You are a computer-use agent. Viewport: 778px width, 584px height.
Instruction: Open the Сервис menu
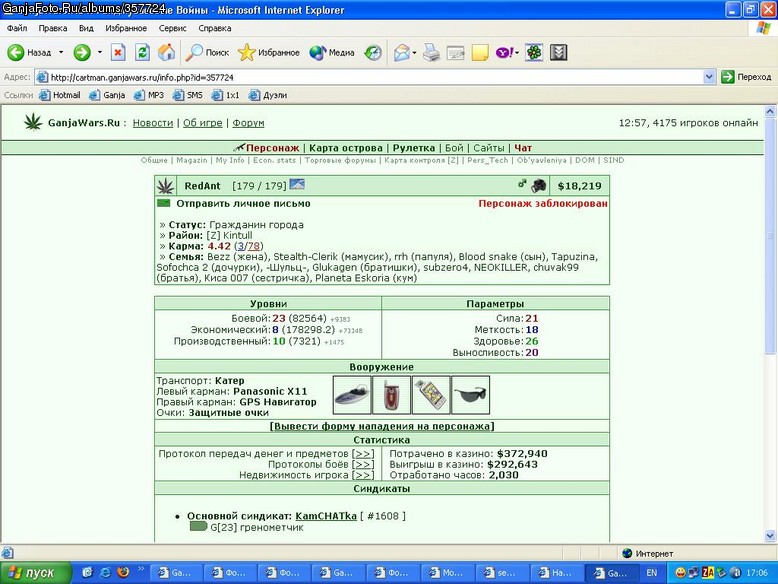172,28
